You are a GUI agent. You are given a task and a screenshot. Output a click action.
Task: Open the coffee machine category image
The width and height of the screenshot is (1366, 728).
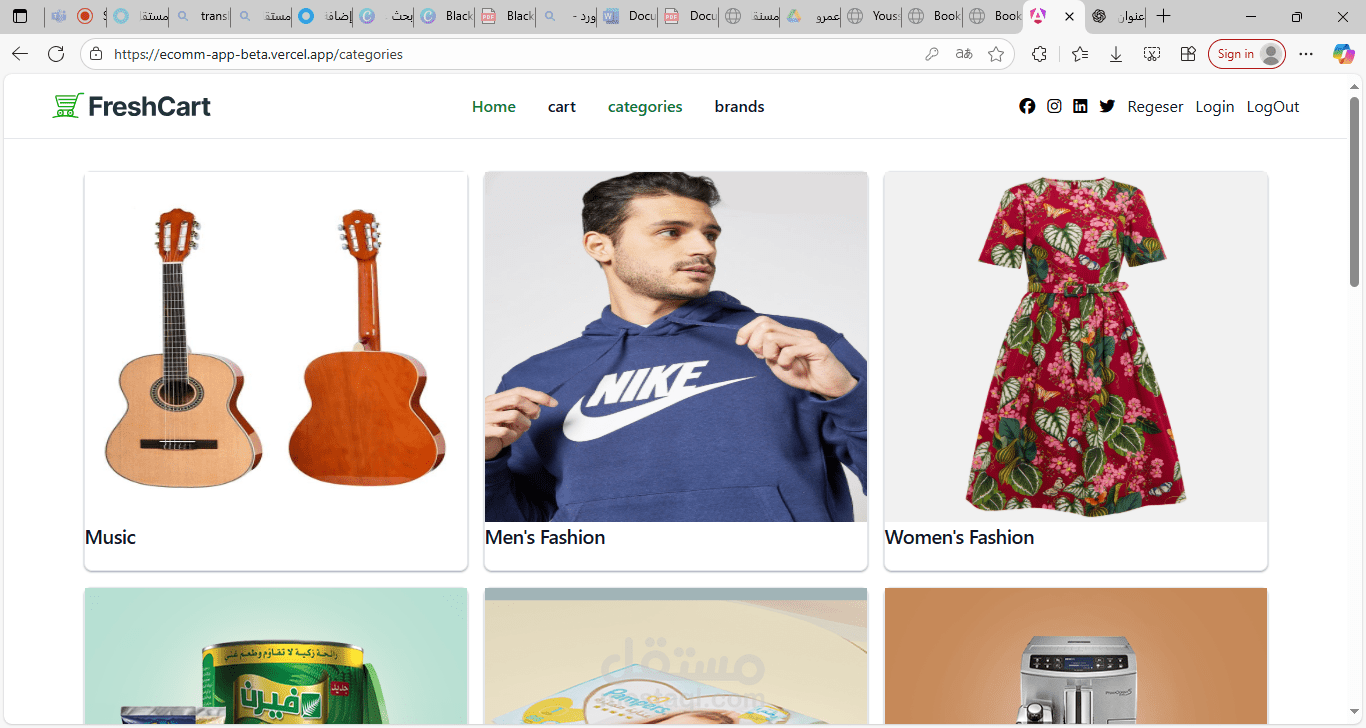coord(1076,655)
